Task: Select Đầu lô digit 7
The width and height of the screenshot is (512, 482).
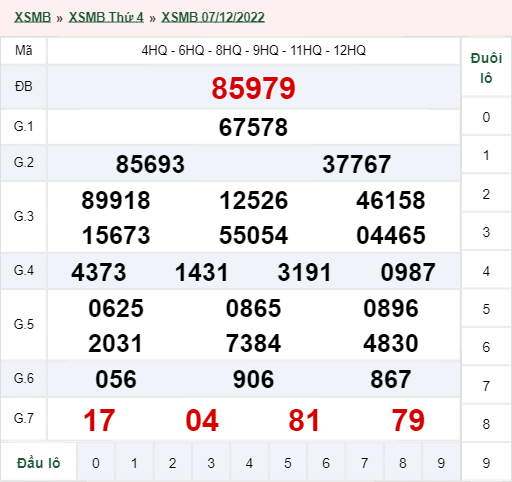Action: [x=364, y=463]
